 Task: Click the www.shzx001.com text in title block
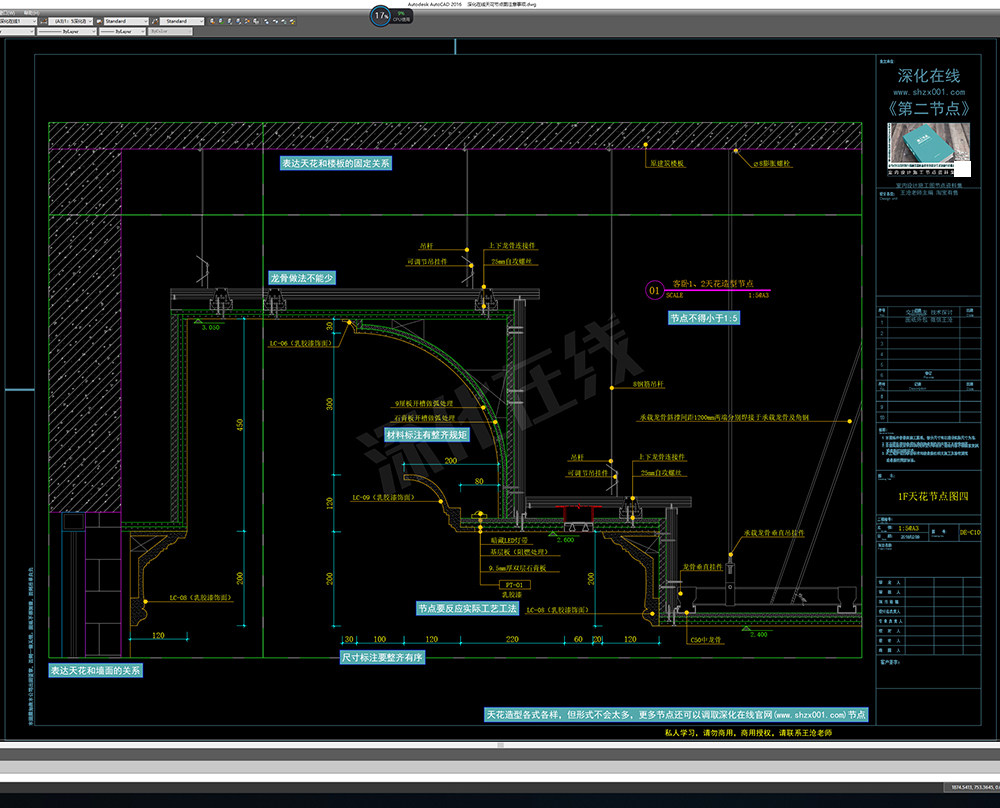point(929,92)
